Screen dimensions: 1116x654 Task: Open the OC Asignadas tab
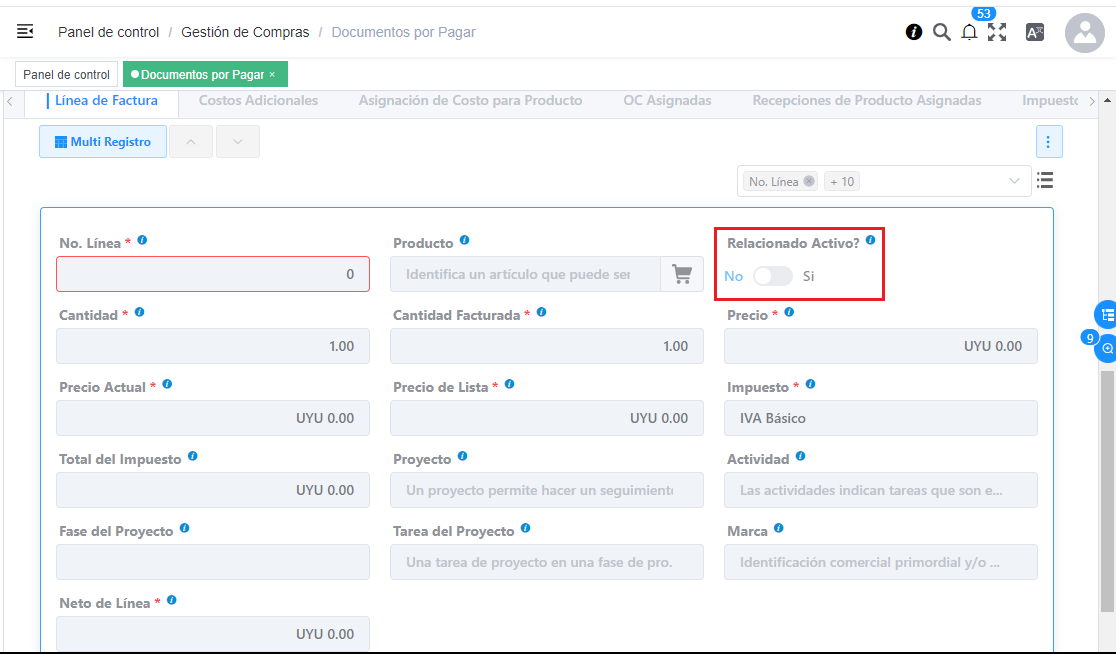click(x=667, y=100)
